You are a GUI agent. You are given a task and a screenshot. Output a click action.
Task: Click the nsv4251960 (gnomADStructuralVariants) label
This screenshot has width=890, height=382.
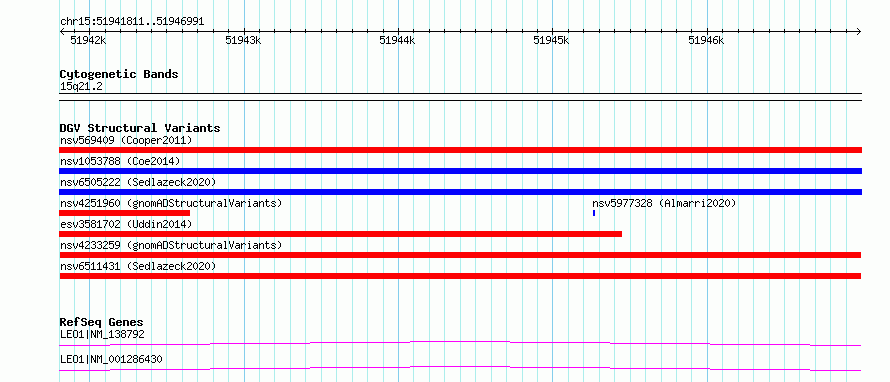[171, 203]
